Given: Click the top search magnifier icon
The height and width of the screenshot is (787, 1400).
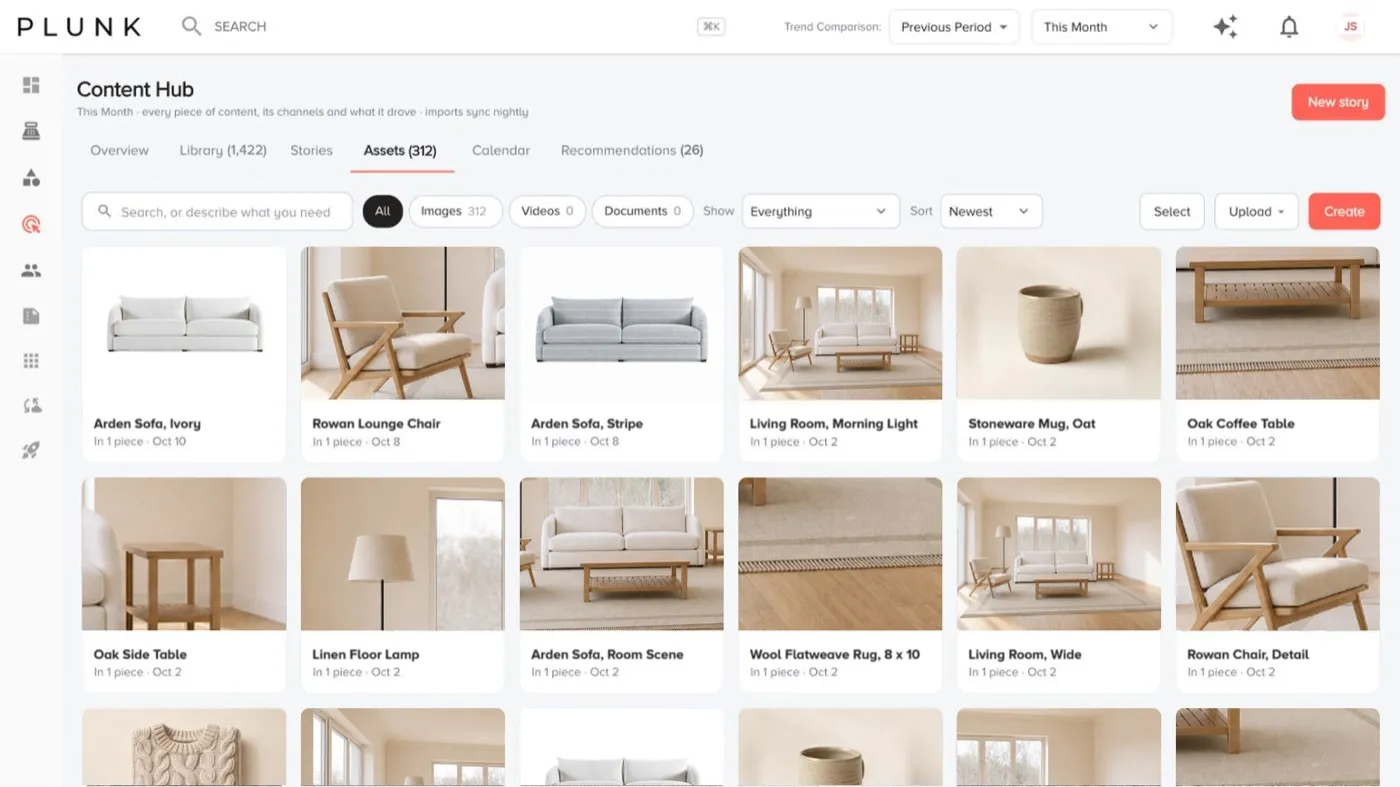Looking at the screenshot, I should click(x=191, y=26).
